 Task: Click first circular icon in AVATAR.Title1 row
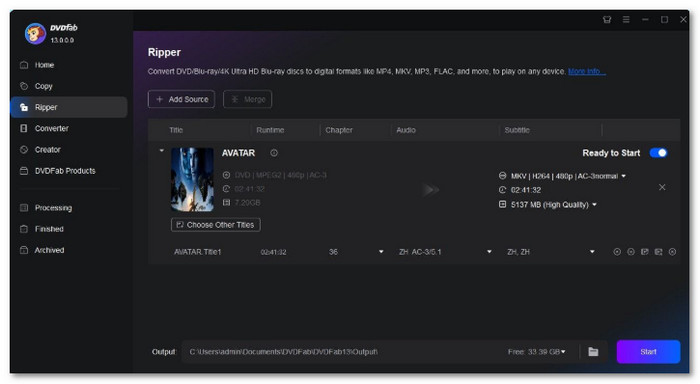pos(617,252)
